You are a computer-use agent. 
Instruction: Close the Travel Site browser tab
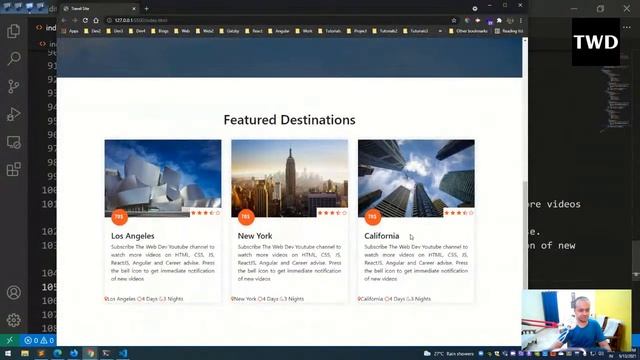(134, 9)
